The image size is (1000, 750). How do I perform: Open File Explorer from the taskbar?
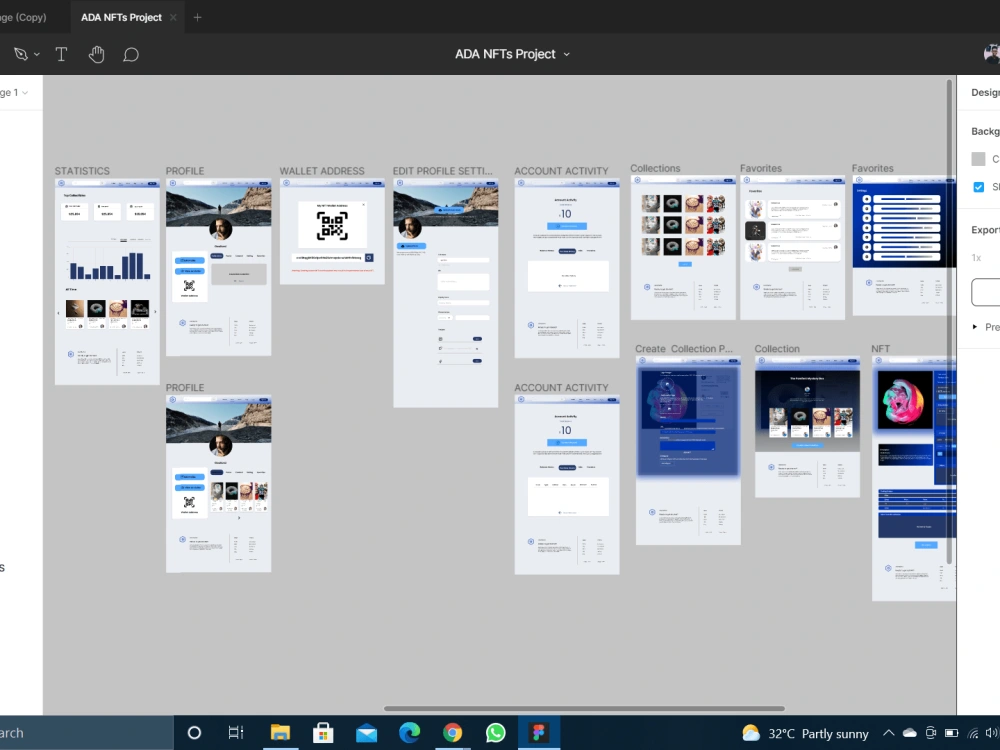coord(280,733)
